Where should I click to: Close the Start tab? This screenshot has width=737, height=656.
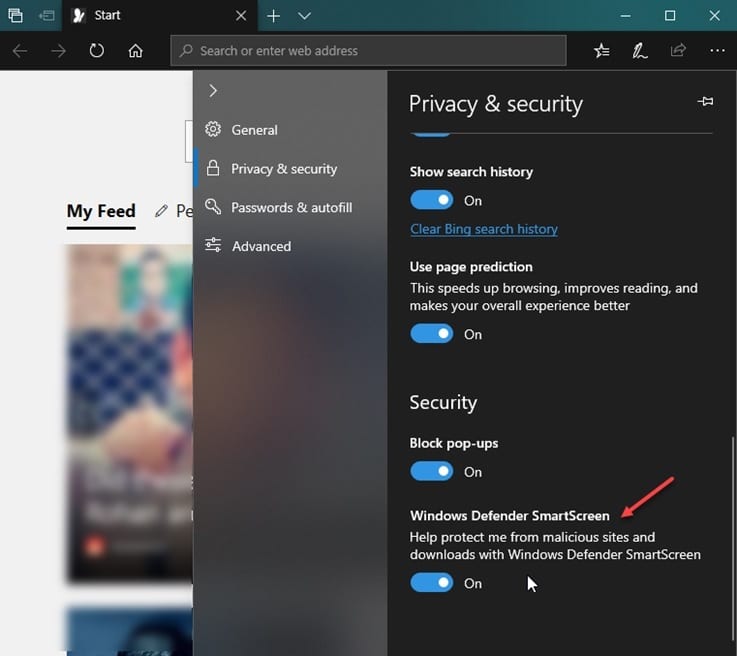[x=241, y=16]
